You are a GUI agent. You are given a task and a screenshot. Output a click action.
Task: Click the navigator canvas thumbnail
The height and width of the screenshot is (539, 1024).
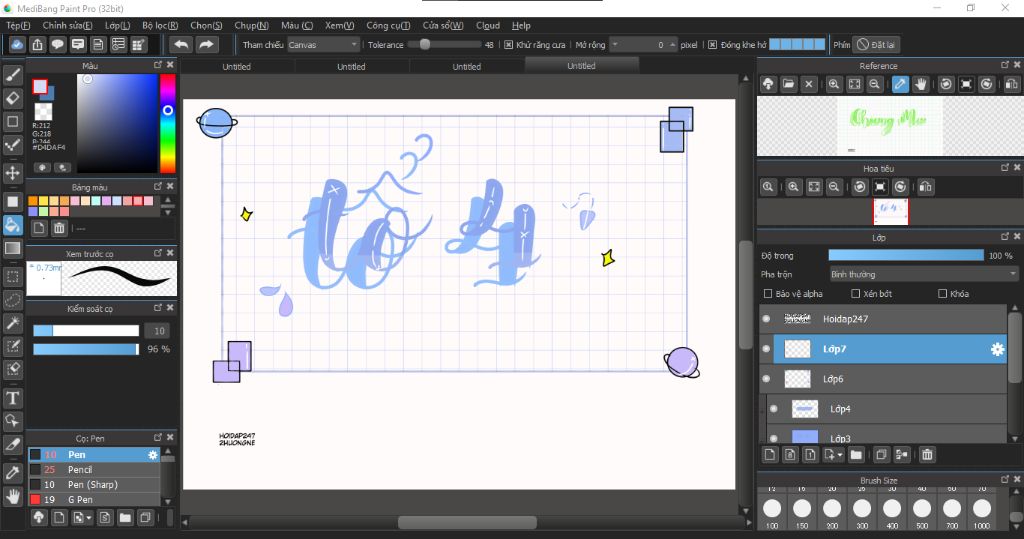tap(891, 212)
